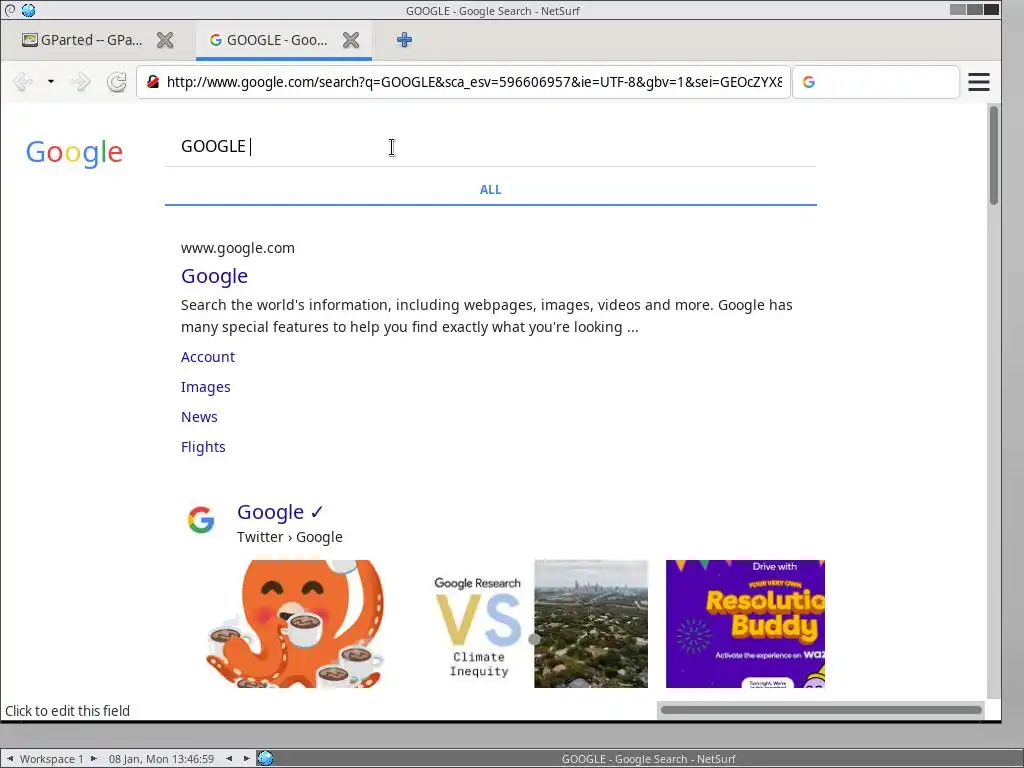Image resolution: width=1024 pixels, height=768 pixels.
Task: Add a new tab with plus icon
Action: [404, 40]
